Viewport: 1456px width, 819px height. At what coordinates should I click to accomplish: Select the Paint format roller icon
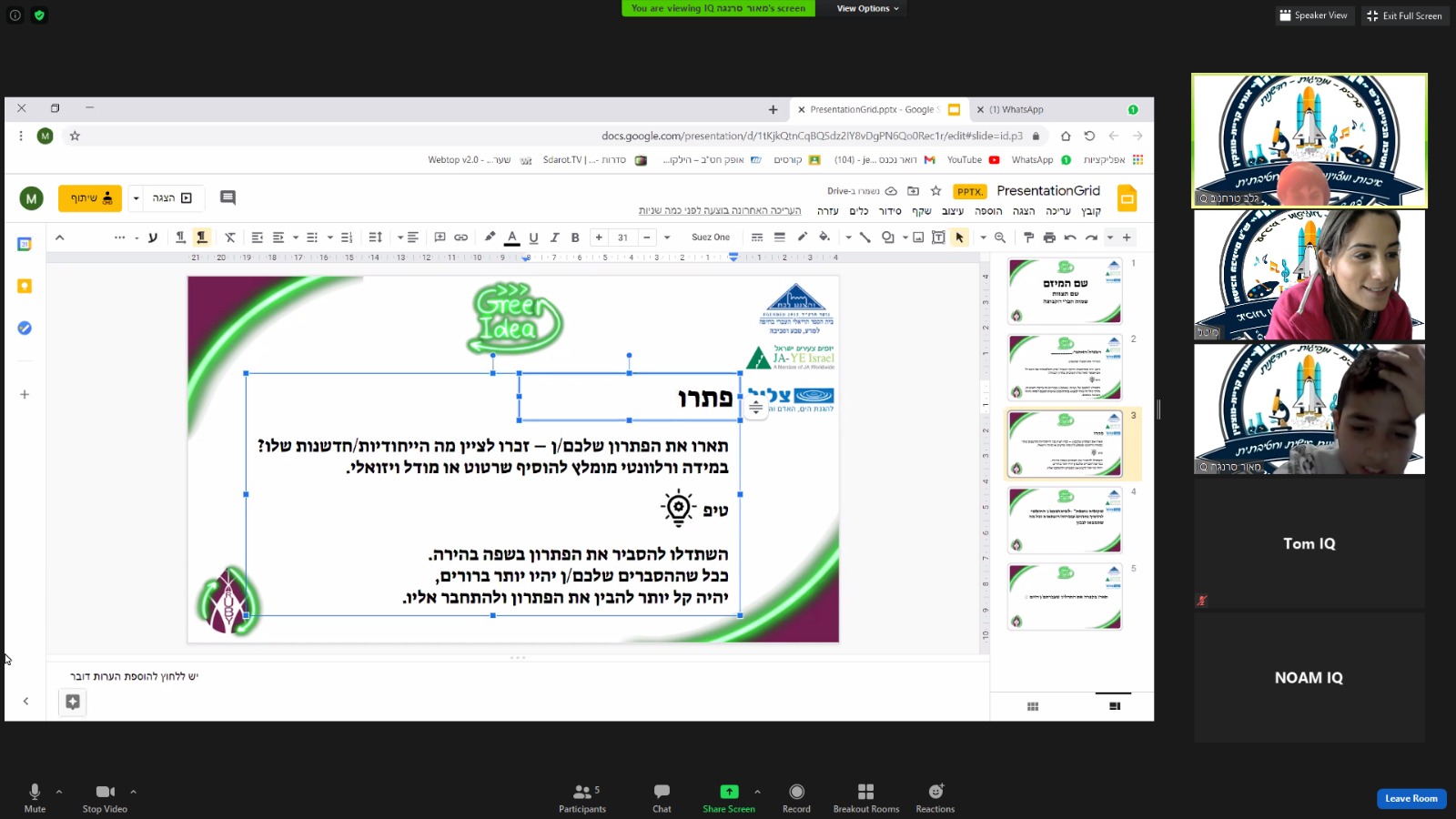(1028, 238)
